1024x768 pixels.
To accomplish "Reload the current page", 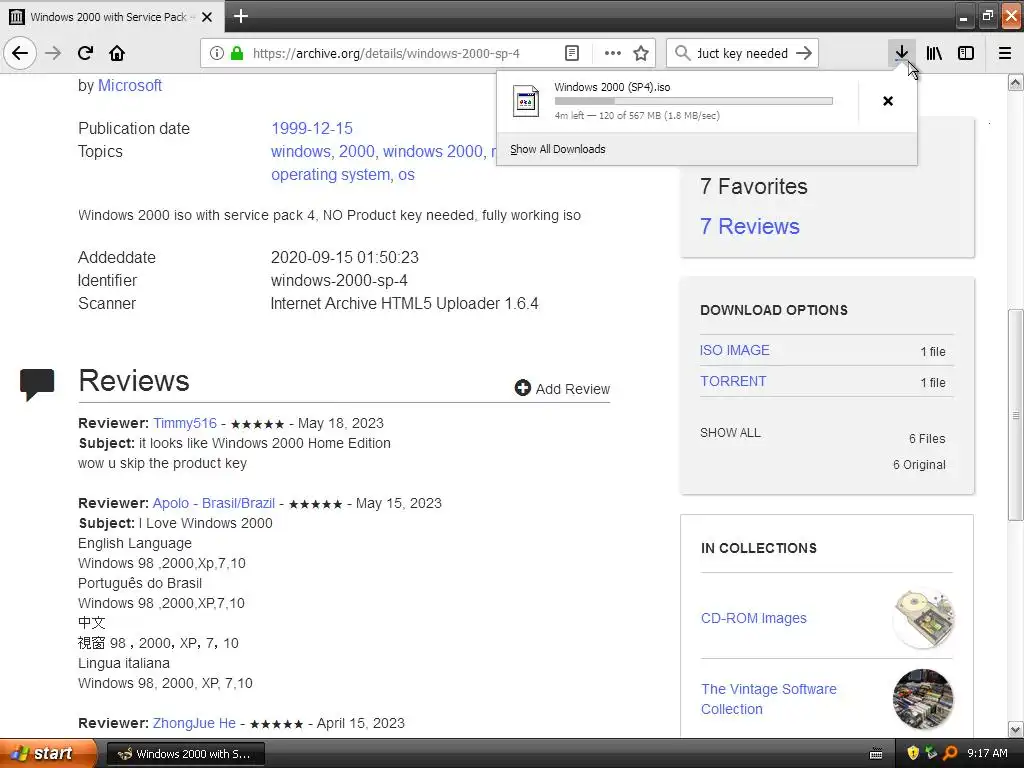I will click(x=85, y=53).
